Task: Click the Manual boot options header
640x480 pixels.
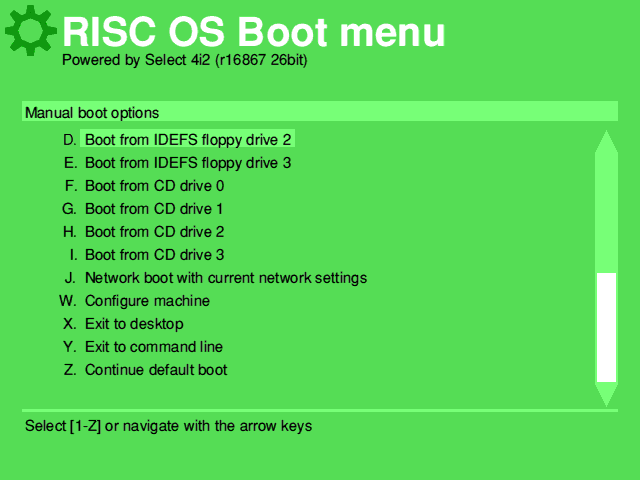Action: (x=320, y=111)
